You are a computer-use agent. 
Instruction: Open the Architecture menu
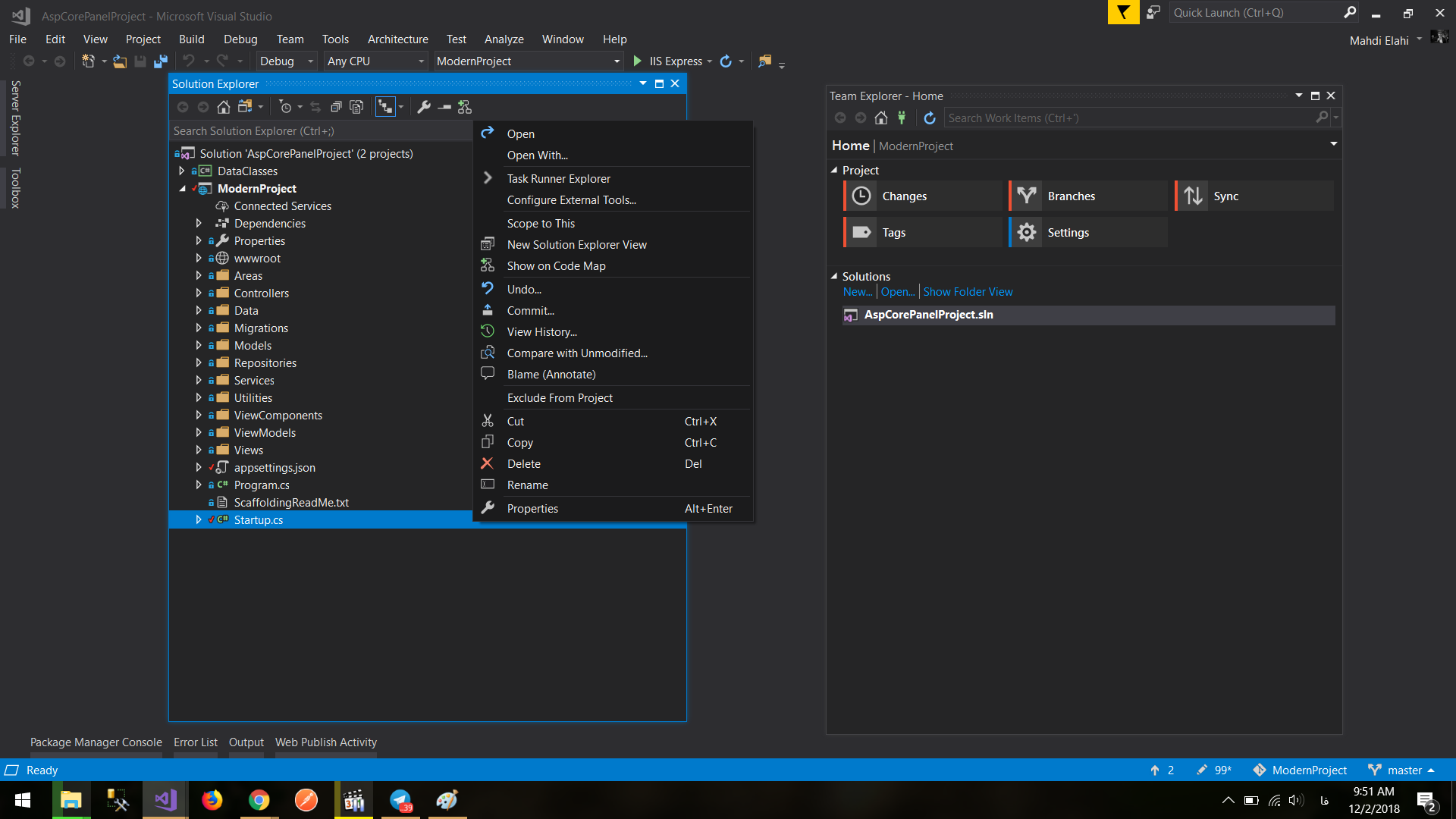click(397, 39)
